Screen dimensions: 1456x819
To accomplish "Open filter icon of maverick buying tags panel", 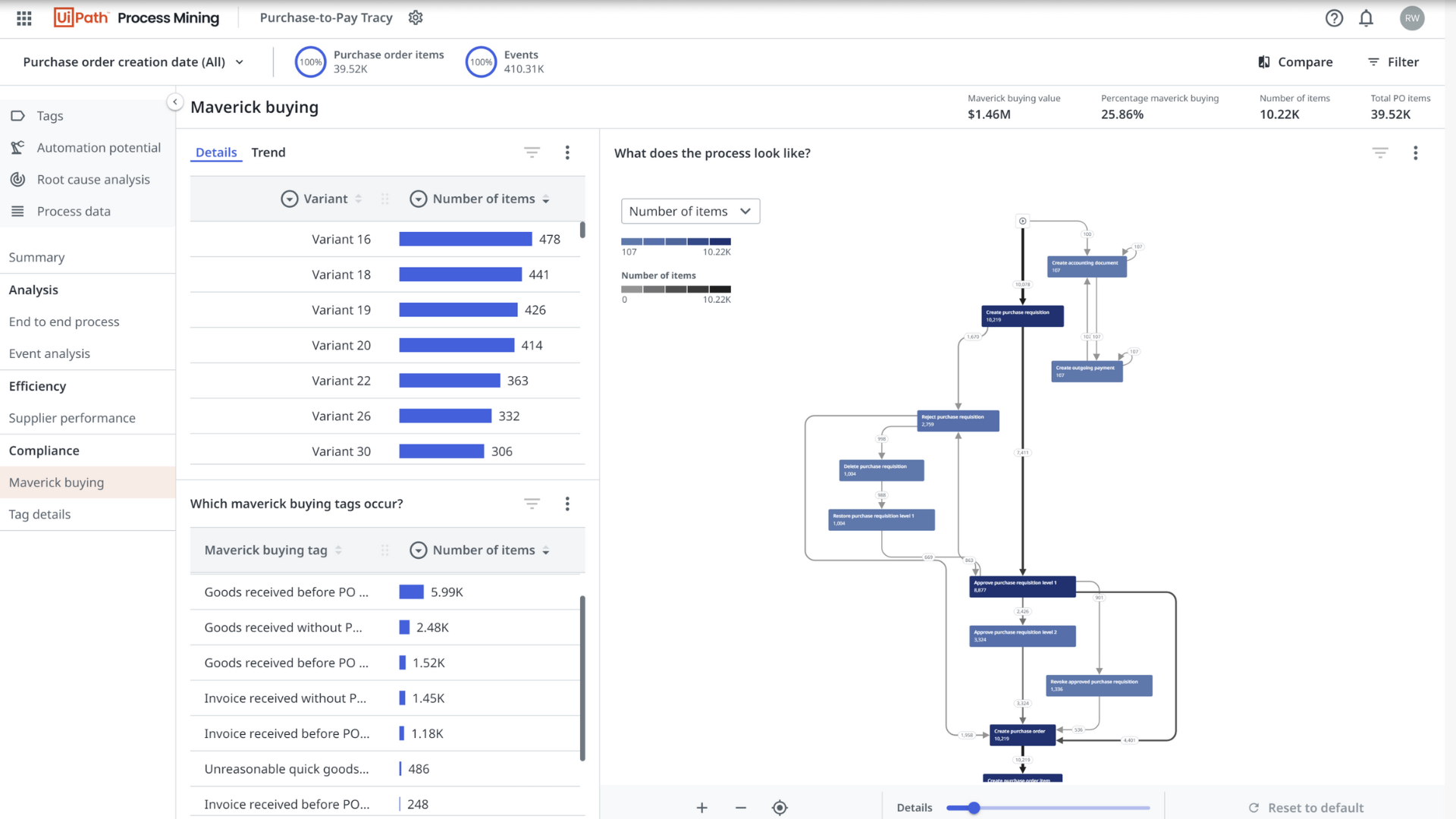I will (532, 504).
